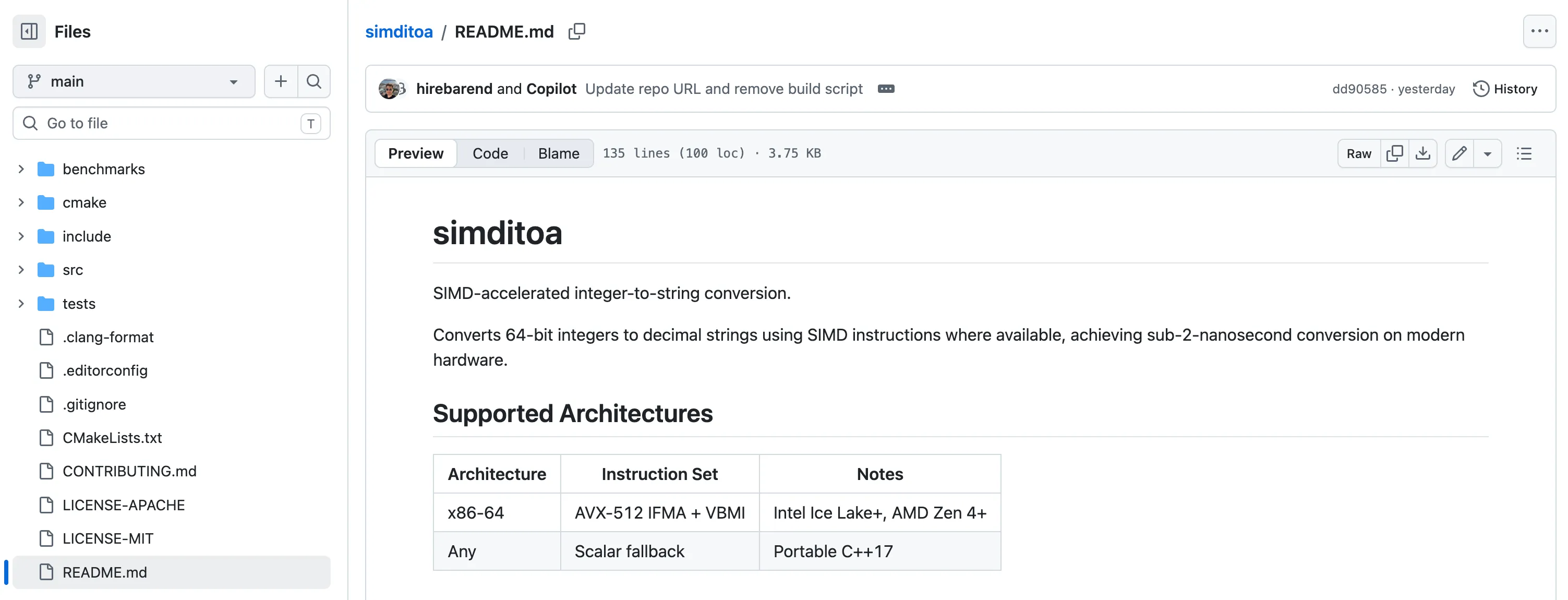Image resolution: width=1568 pixels, height=600 pixels.
Task: Open the .gitignore file
Action: point(94,404)
